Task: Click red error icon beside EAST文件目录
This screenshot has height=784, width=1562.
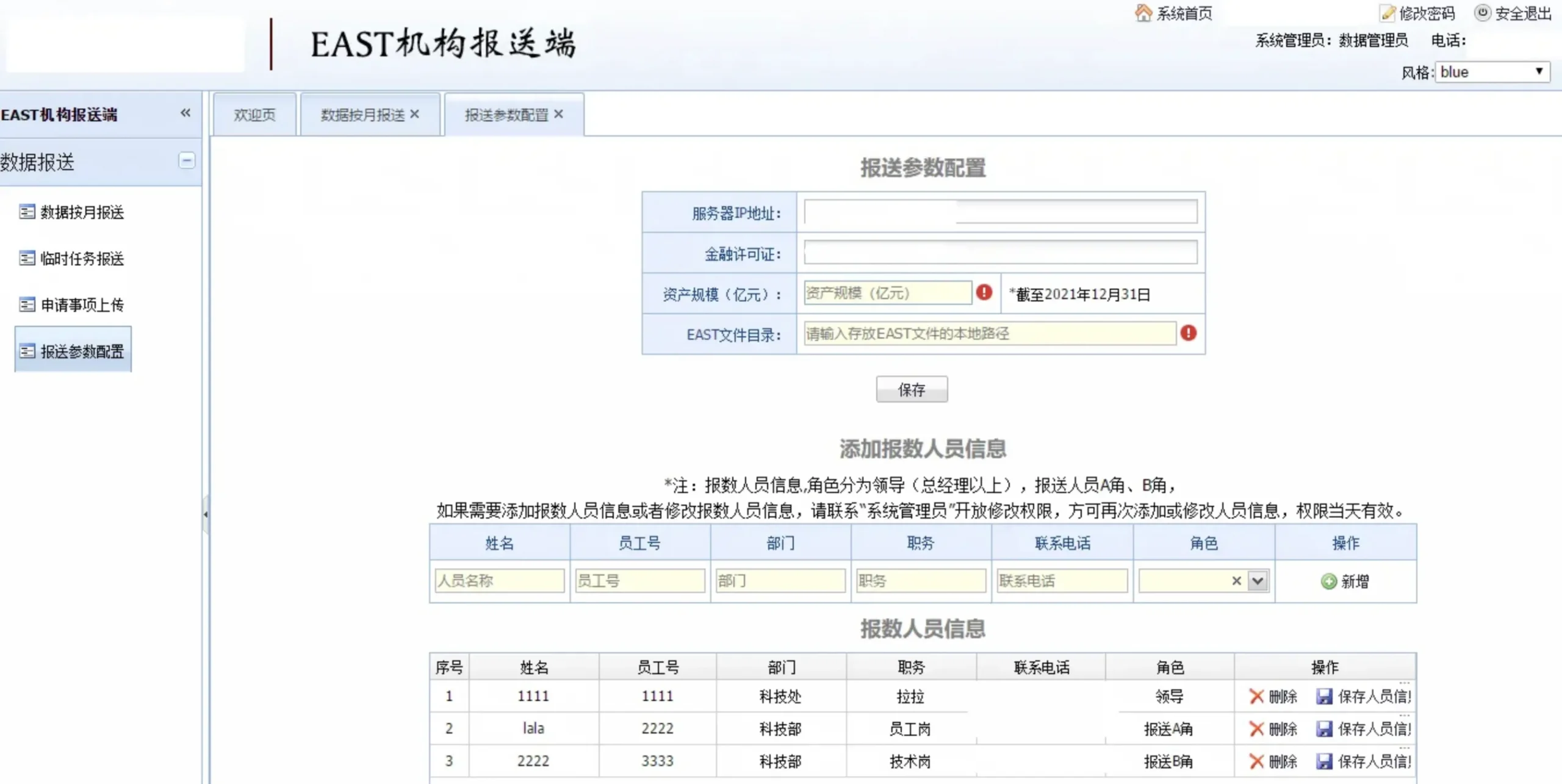Action: [x=1188, y=333]
